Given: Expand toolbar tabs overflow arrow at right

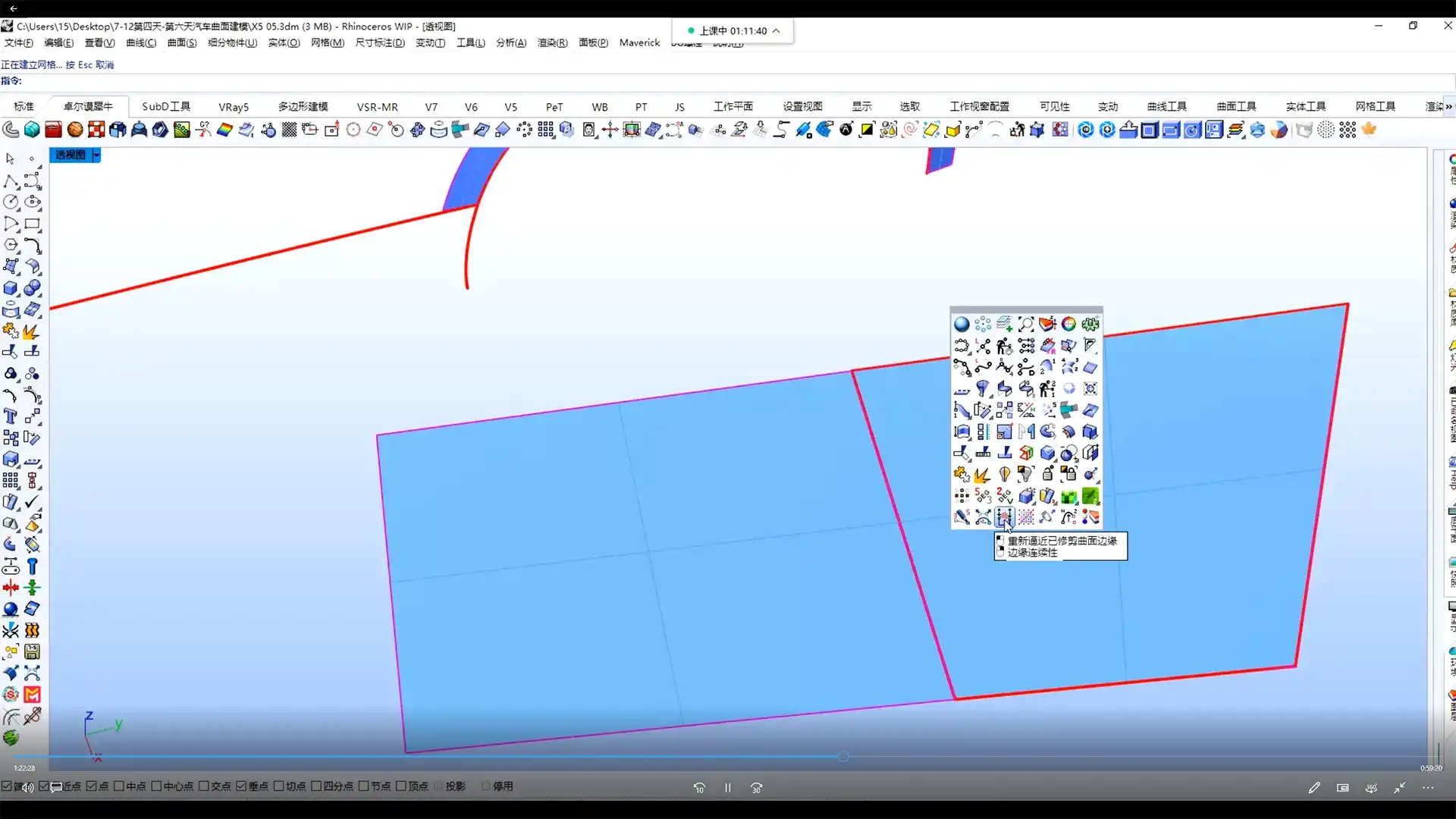Looking at the screenshot, I should click(1448, 107).
